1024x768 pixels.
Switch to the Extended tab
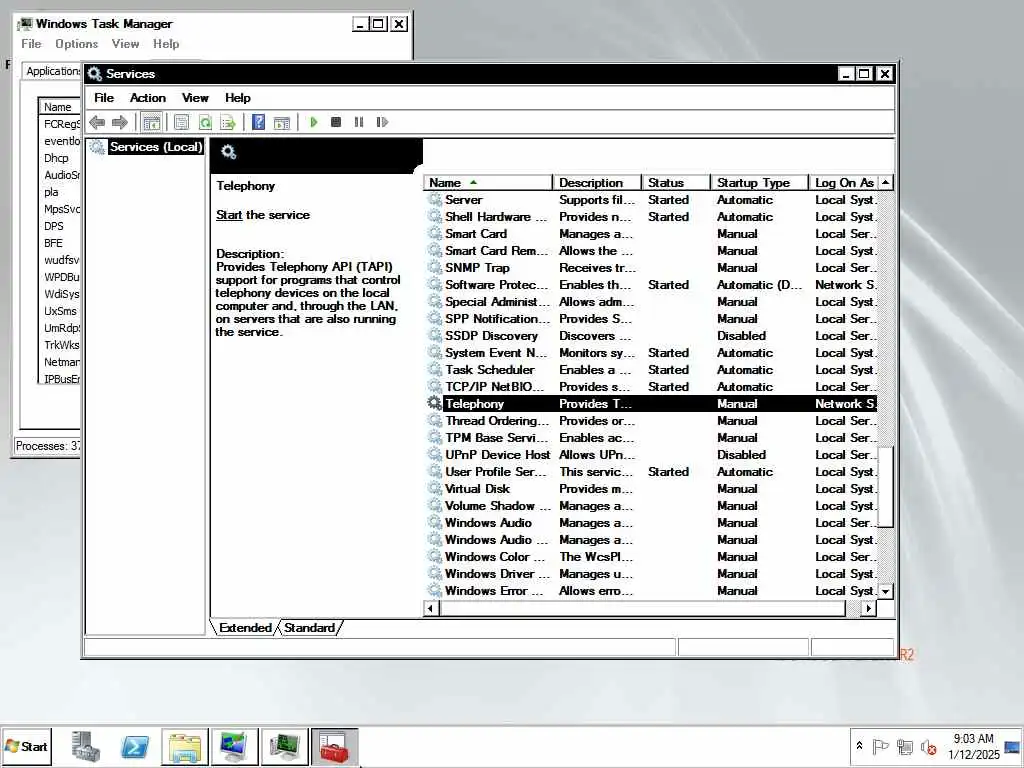[245, 628]
